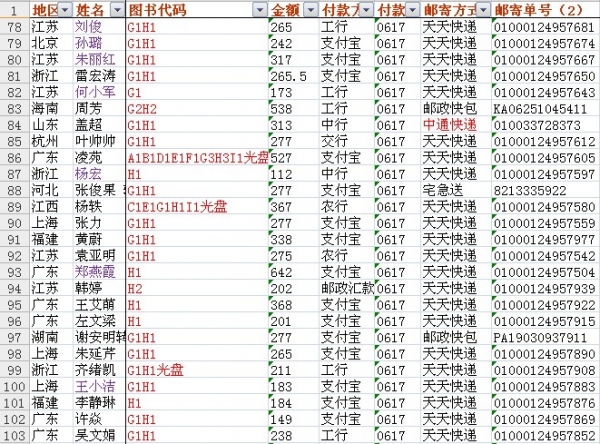Select tracking number cell PA19030937911
The image size is (600, 444).
tap(540, 337)
